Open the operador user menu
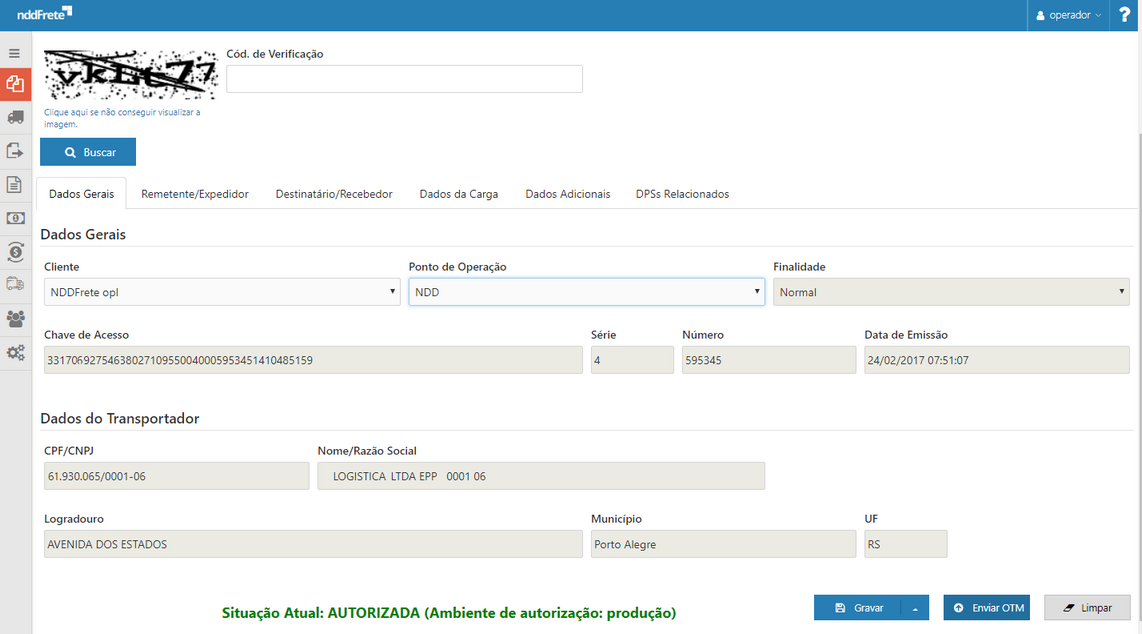This screenshot has width=1142, height=634. coord(1068,14)
